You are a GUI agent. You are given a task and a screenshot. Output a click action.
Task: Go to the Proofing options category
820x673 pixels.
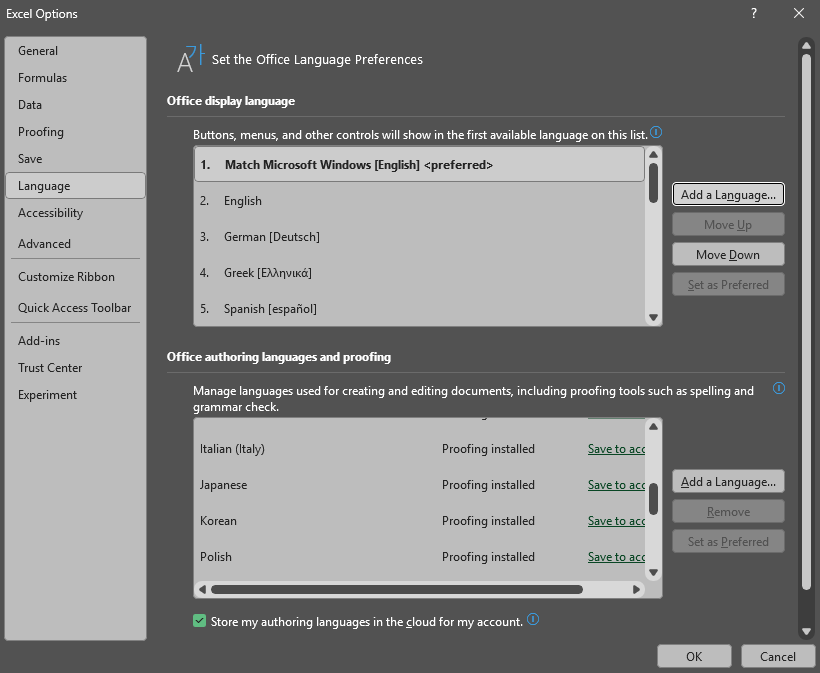tap(75, 132)
